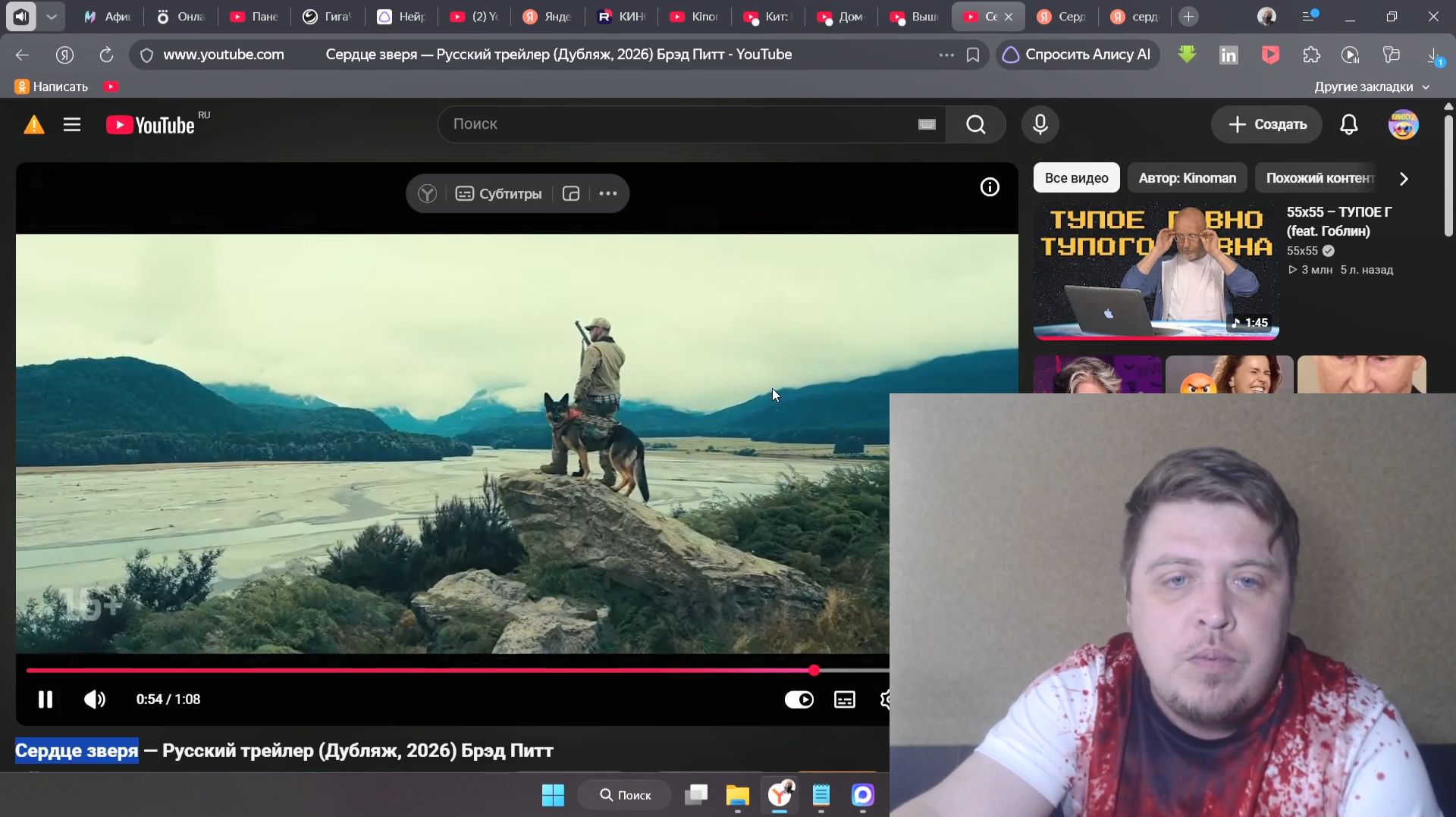
Task: Show video info cards icon
Action: click(990, 187)
